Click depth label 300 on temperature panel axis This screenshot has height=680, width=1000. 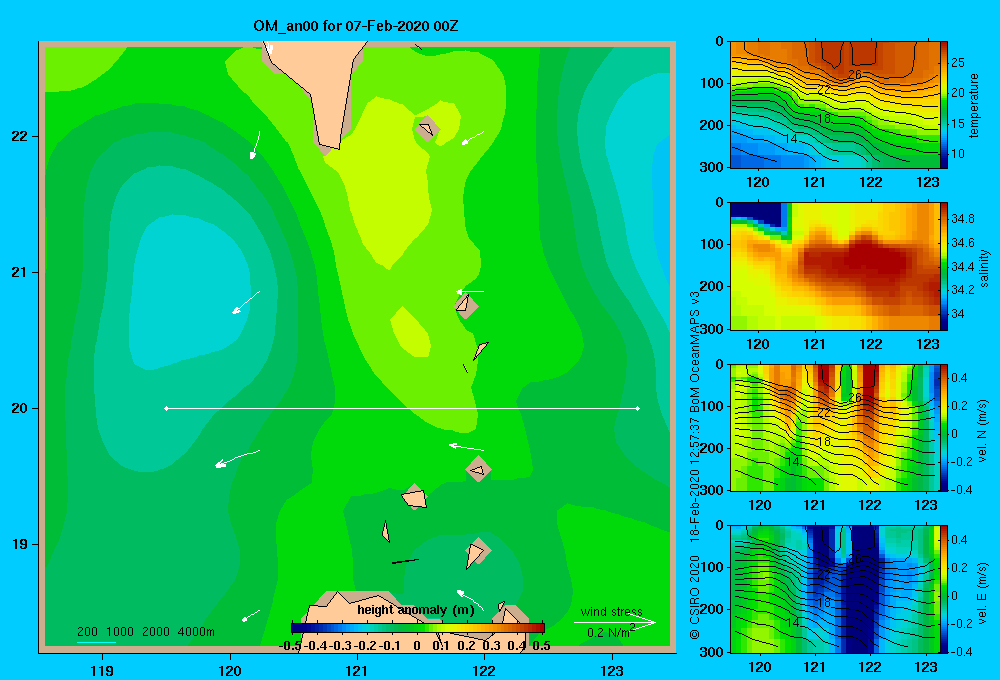pyautogui.click(x=712, y=167)
